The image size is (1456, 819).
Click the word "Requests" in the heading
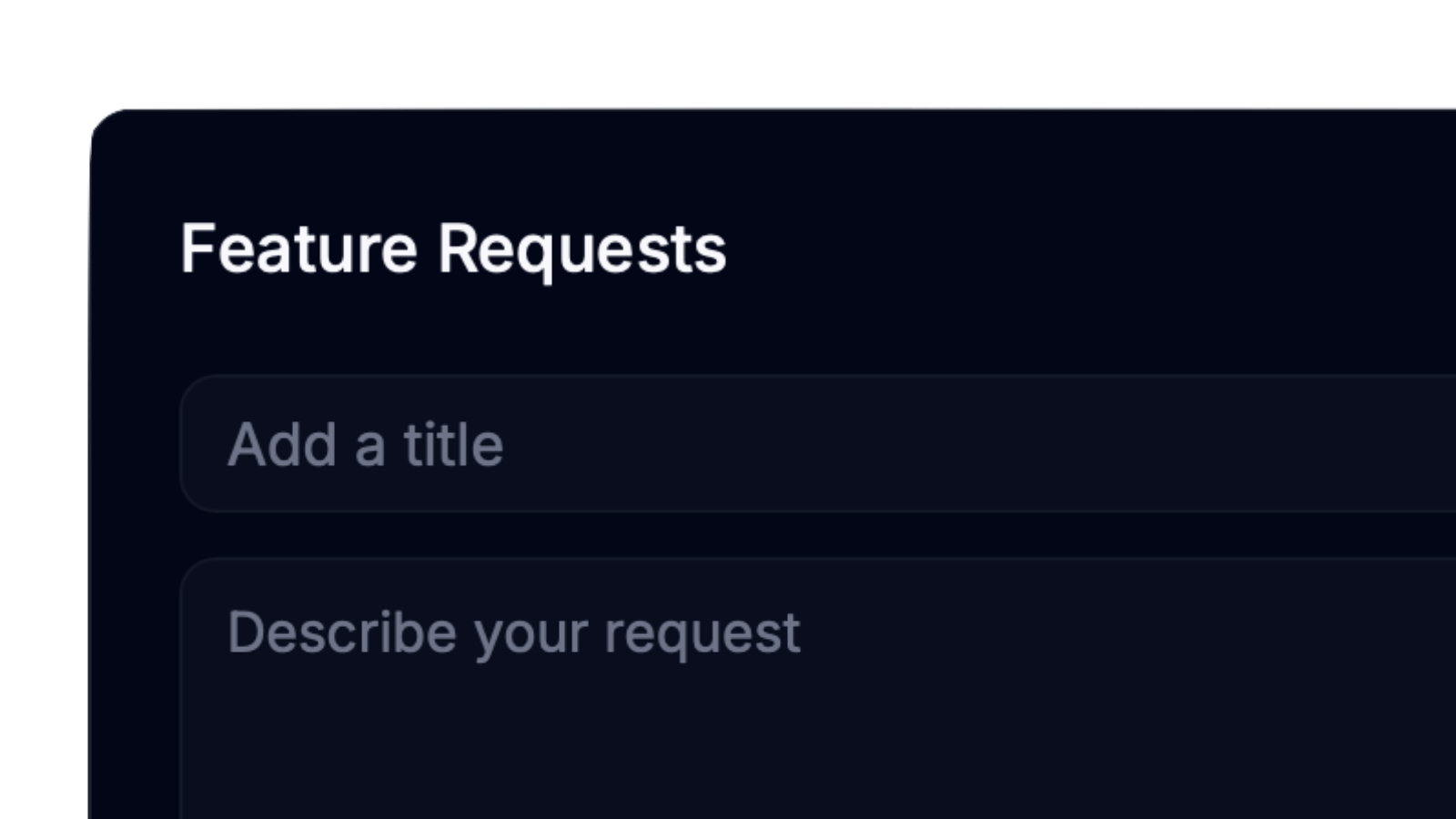point(582,249)
